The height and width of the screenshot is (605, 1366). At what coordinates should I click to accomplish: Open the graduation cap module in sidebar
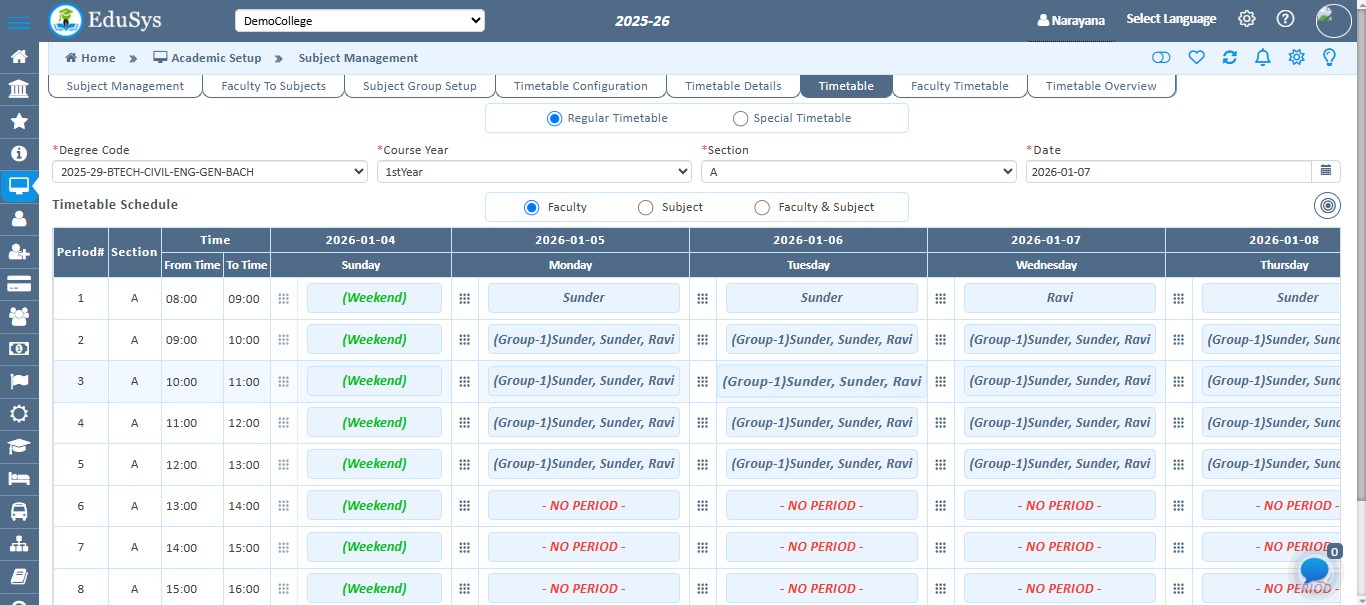(20, 447)
